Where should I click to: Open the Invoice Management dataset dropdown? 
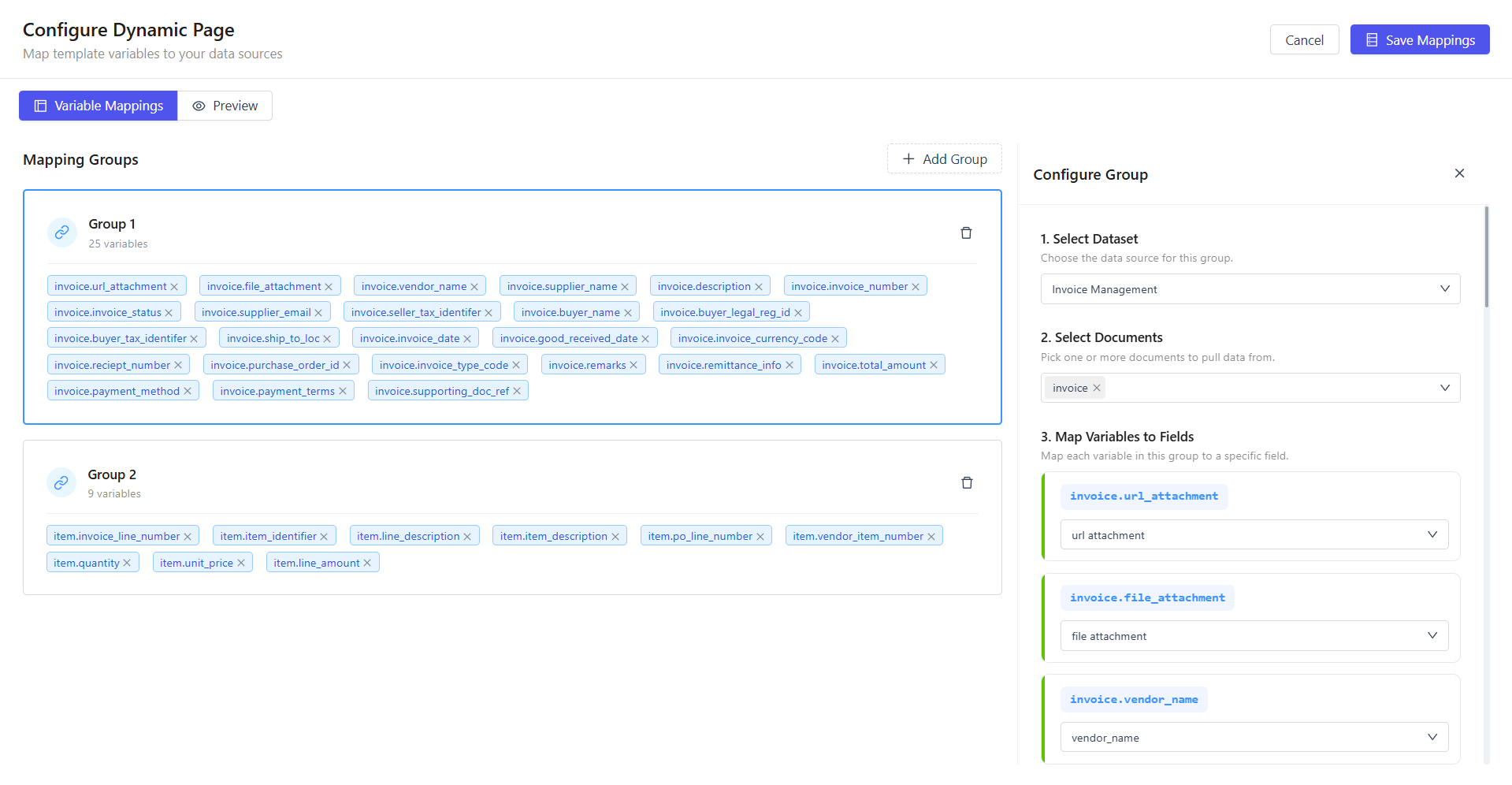point(1250,288)
